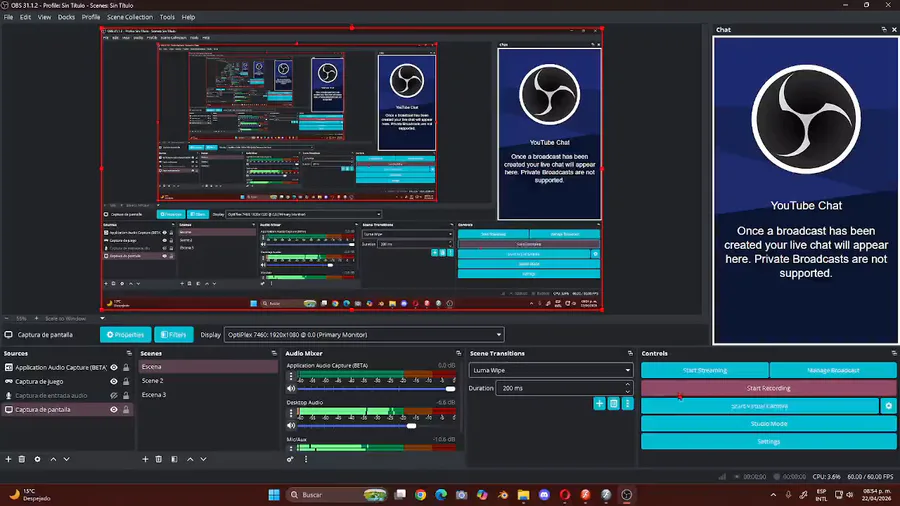The height and width of the screenshot is (506, 900).
Task: Open File Explorer from the taskbar
Action: coord(523,495)
